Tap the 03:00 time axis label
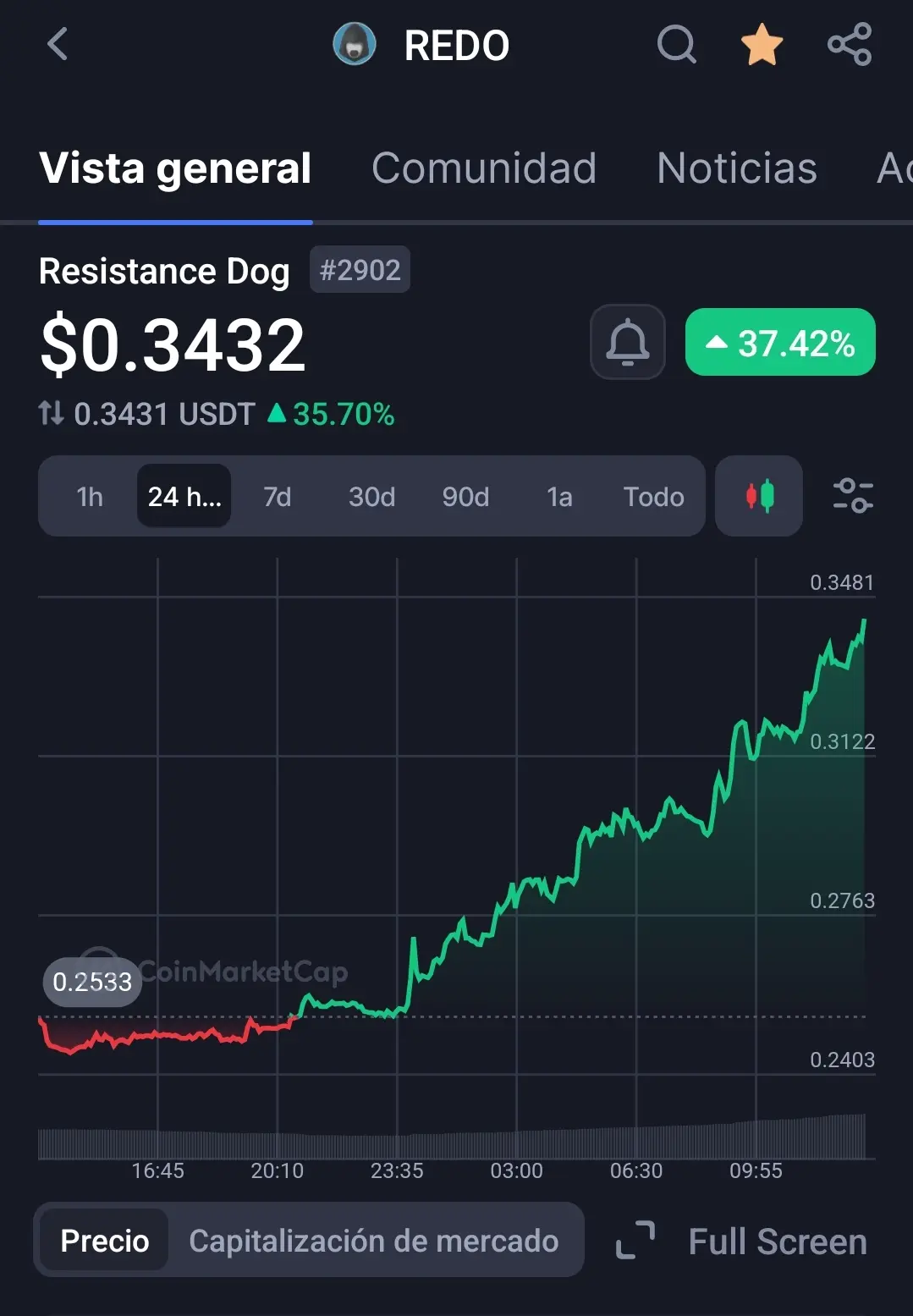This screenshot has height=1316, width=913. click(517, 1170)
